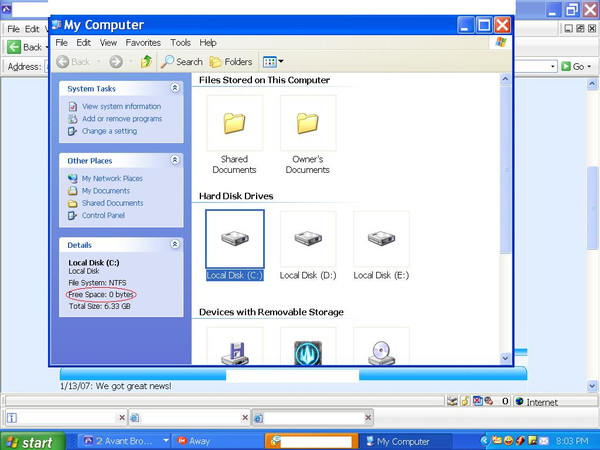Open the Views dropdown button
Screen dimensions: 600x450
tap(273, 62)
